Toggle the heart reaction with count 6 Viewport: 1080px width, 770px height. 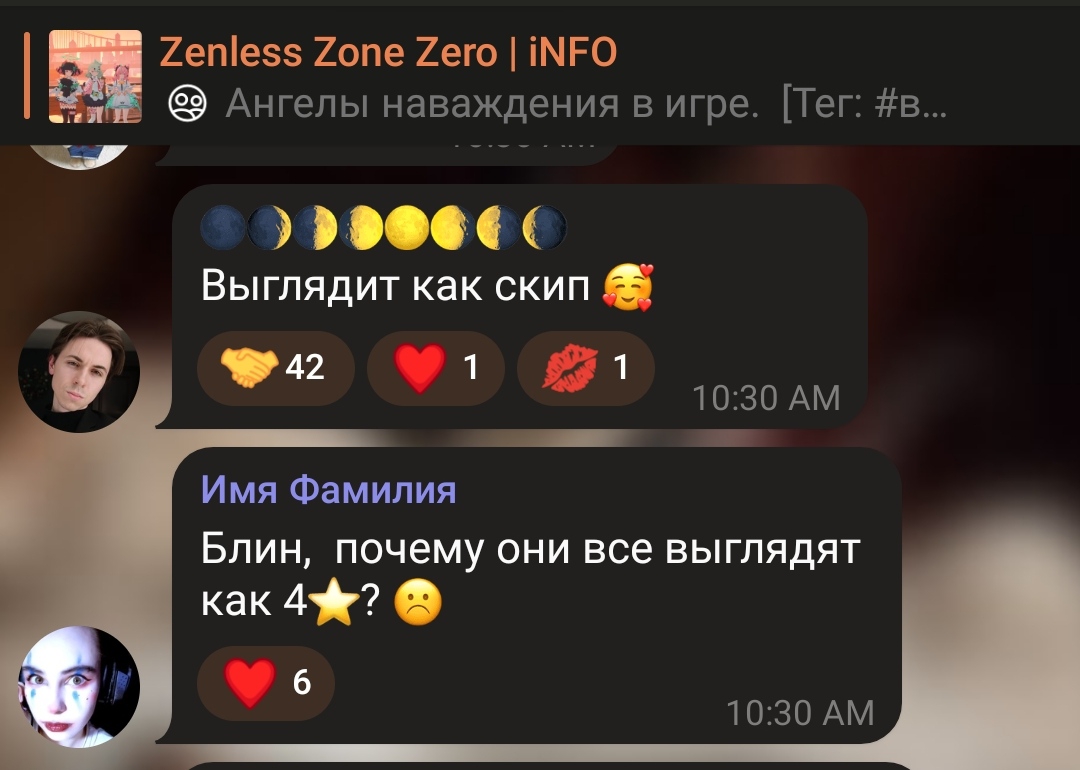266,683
